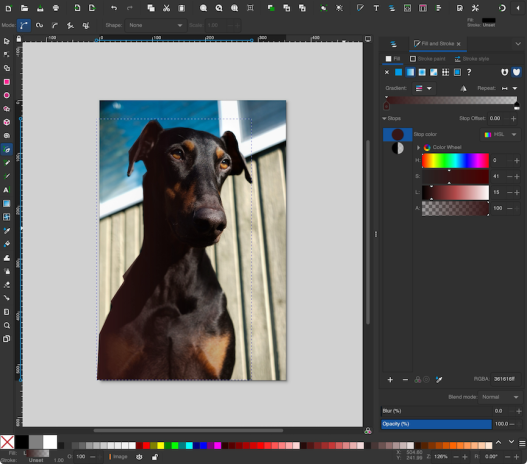This screenshot has height=464, width=527.
Task: Open the Align and Distribute icon
Action: (x=439, y=8)
